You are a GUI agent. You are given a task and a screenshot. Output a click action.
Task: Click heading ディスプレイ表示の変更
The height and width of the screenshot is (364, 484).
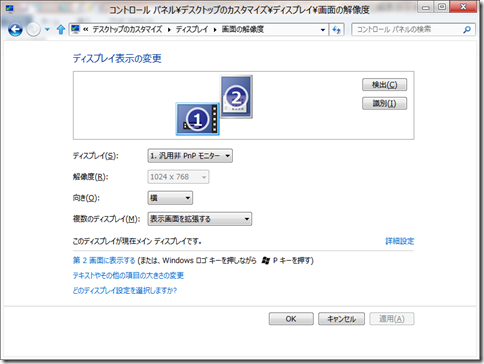117,59
